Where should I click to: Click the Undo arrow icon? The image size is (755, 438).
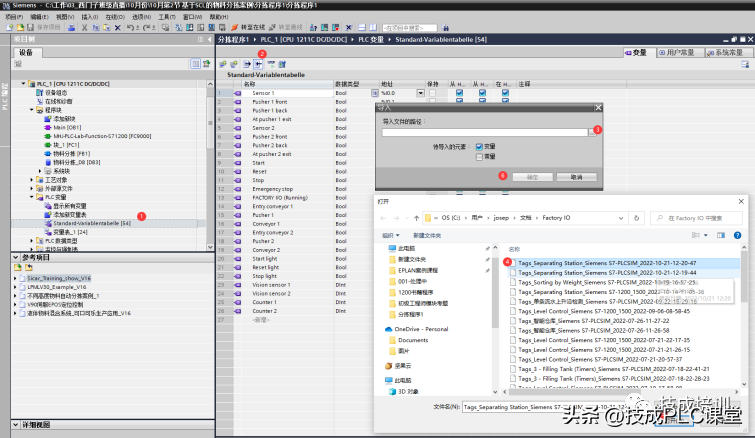pyautogui.click(x=130, y=27)
